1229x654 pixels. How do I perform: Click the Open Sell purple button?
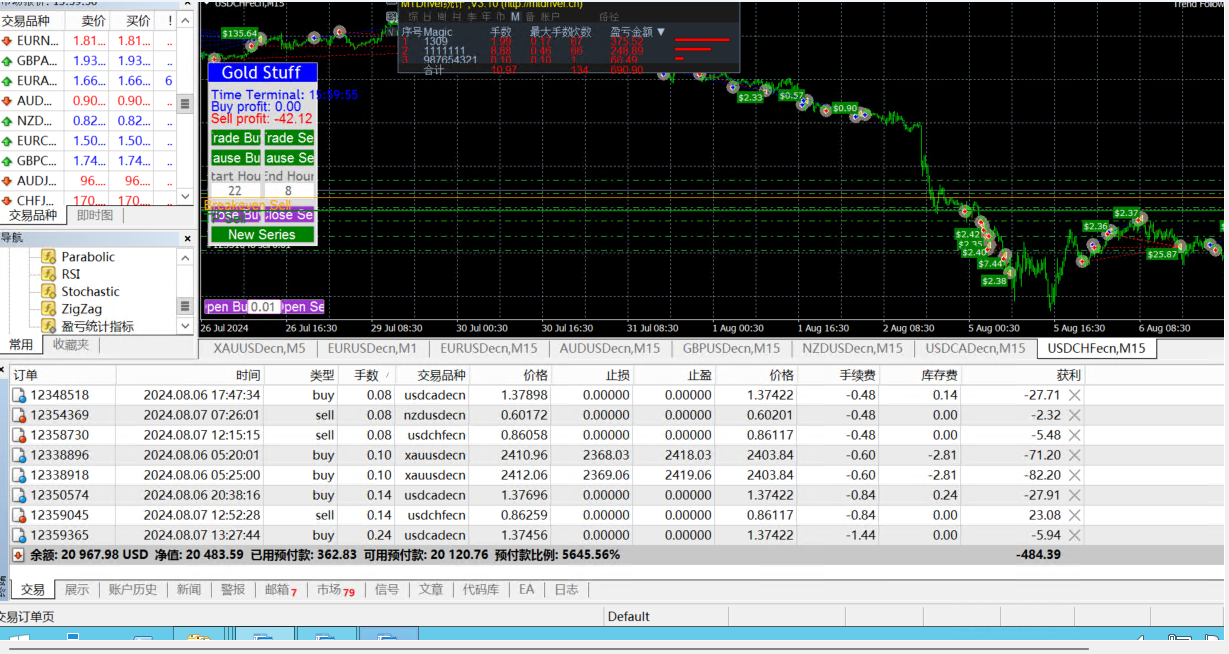click(x=303, y=307)
